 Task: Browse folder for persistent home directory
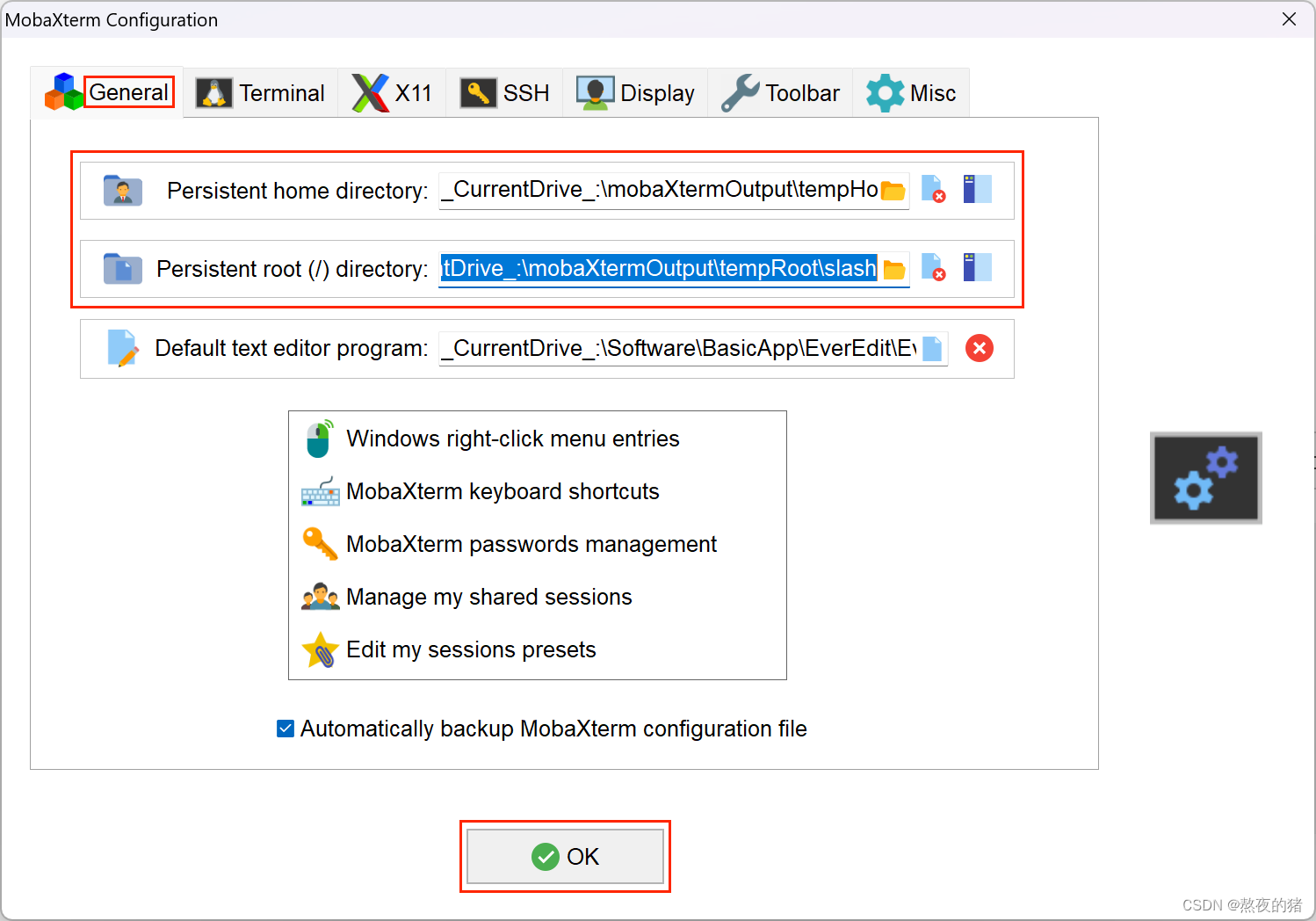[x=893, y=191]
